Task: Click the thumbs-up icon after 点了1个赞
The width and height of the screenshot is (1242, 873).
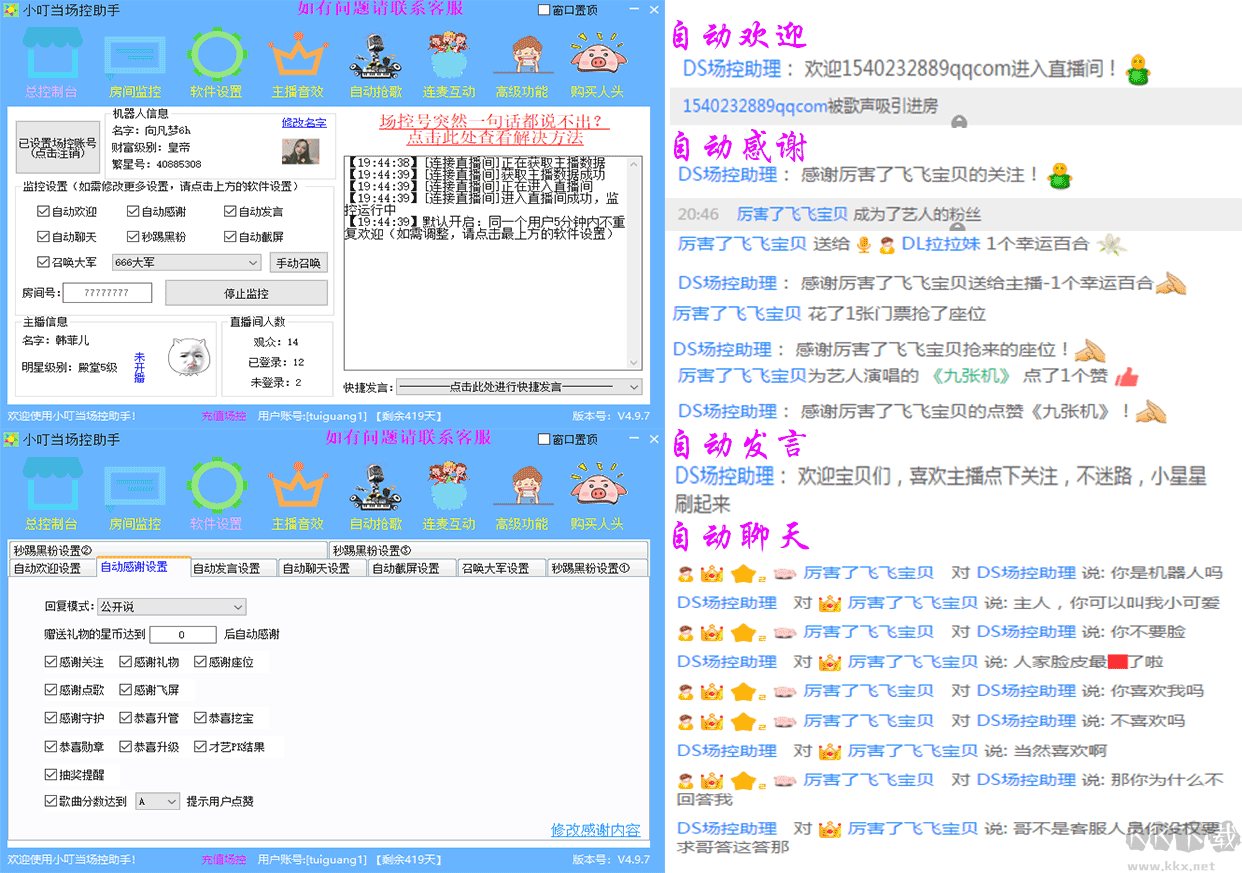Action: coord(1126,377)
